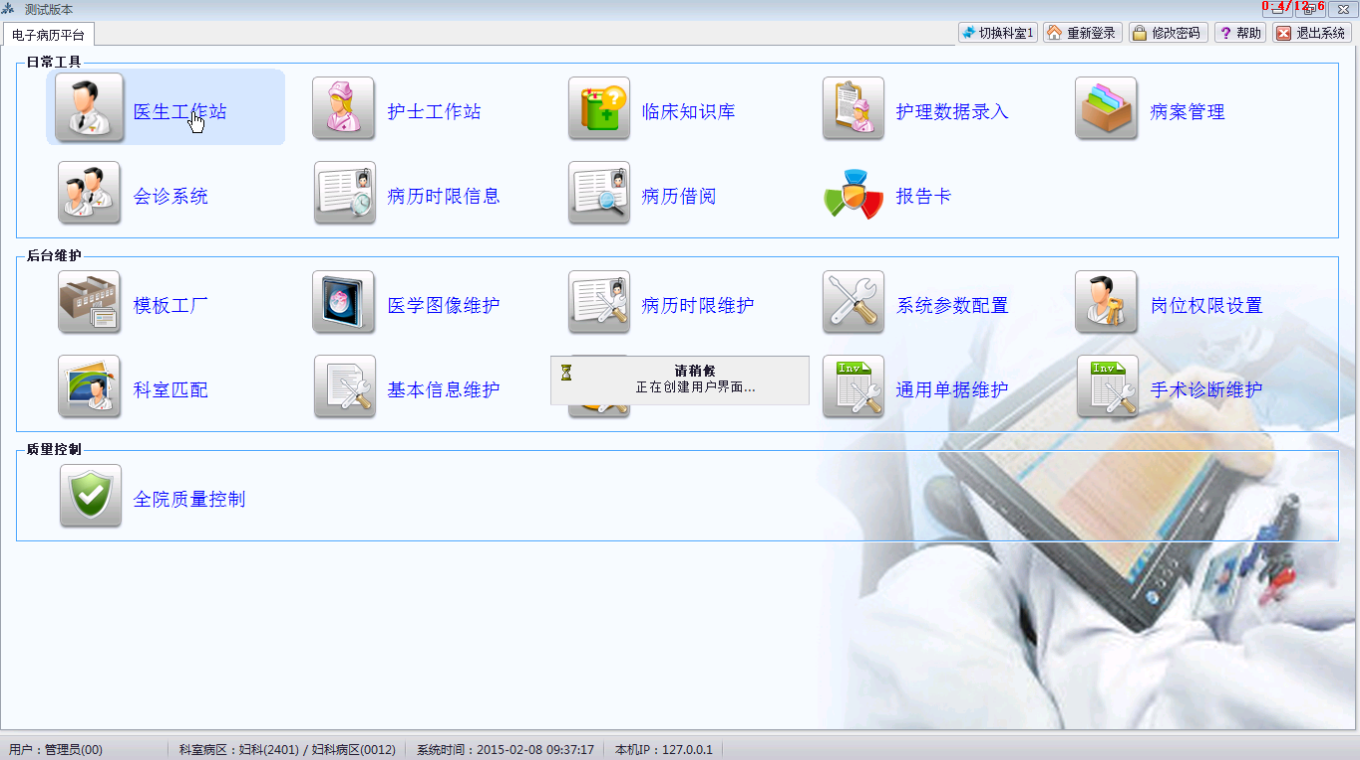Open the 临床知识库 book icon
Image resolution: width=1360 pixels, height=760 pixels.
pyautogui.click(x=599, y=107)
